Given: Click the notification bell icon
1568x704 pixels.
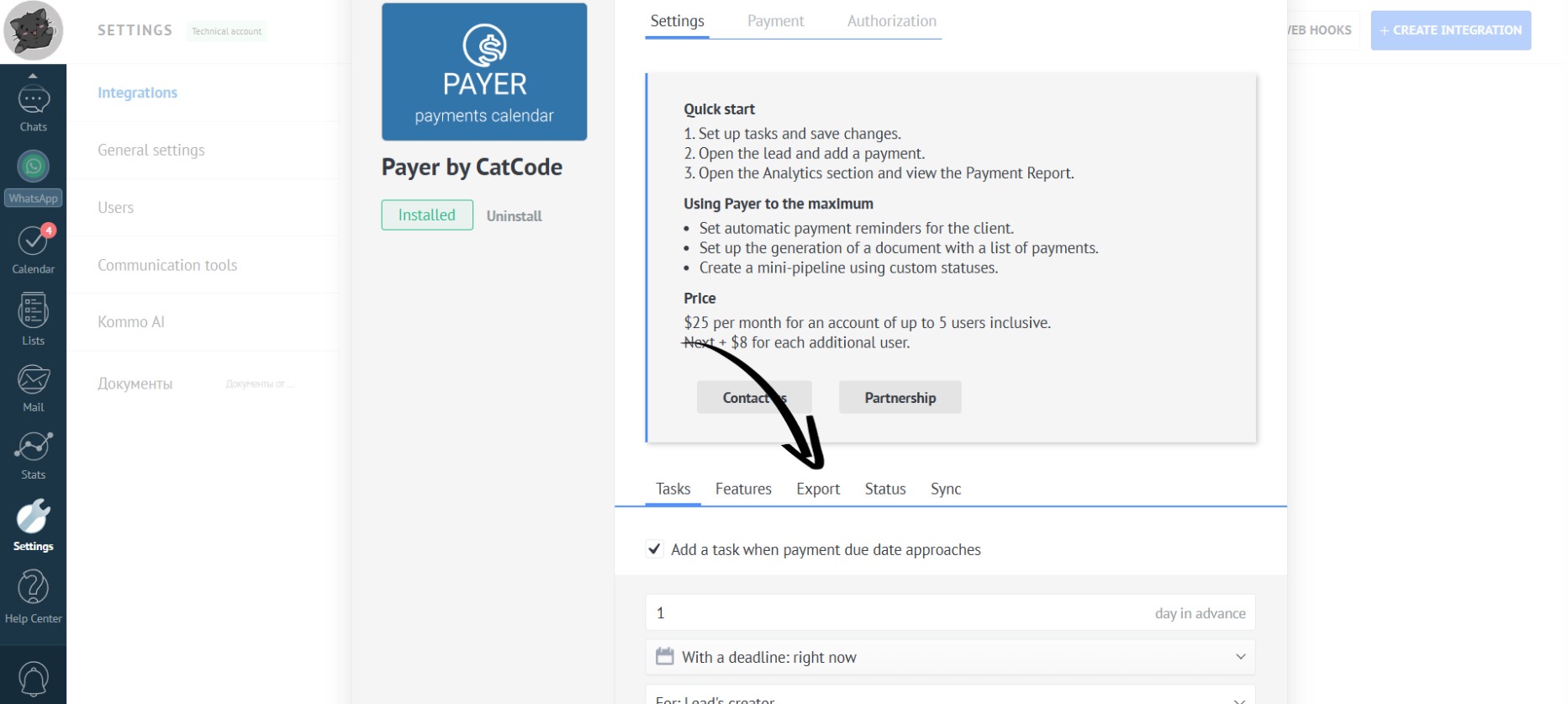Looking at the screenshot, I should pyautogui.click(x=33, y=678).
